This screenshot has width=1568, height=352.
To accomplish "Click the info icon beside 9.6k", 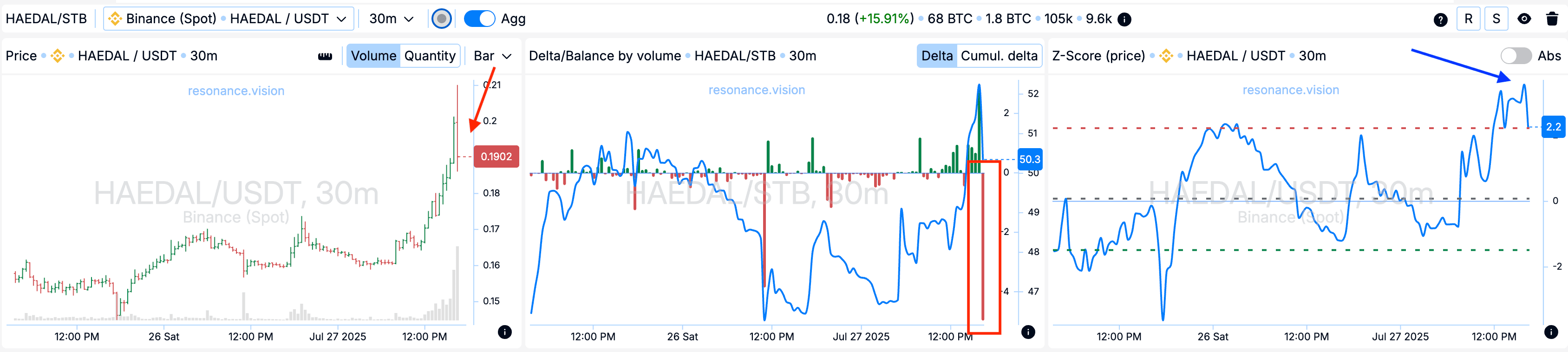I will 1125,20.
